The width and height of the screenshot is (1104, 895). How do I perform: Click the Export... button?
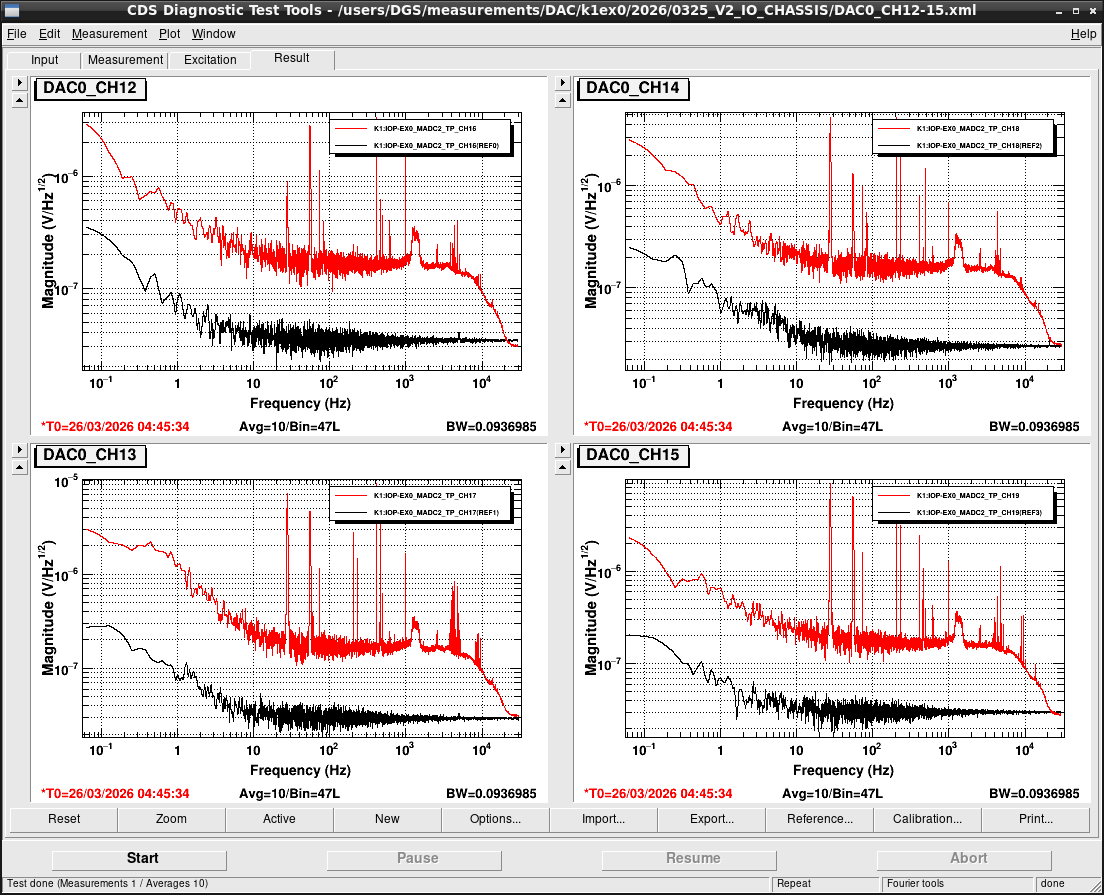pos(711,819)
